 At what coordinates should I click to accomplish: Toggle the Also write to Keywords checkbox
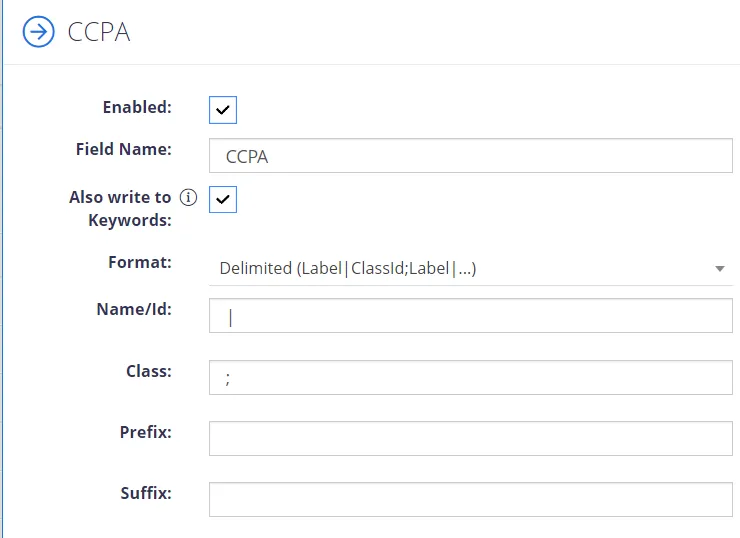coord(223,200)
